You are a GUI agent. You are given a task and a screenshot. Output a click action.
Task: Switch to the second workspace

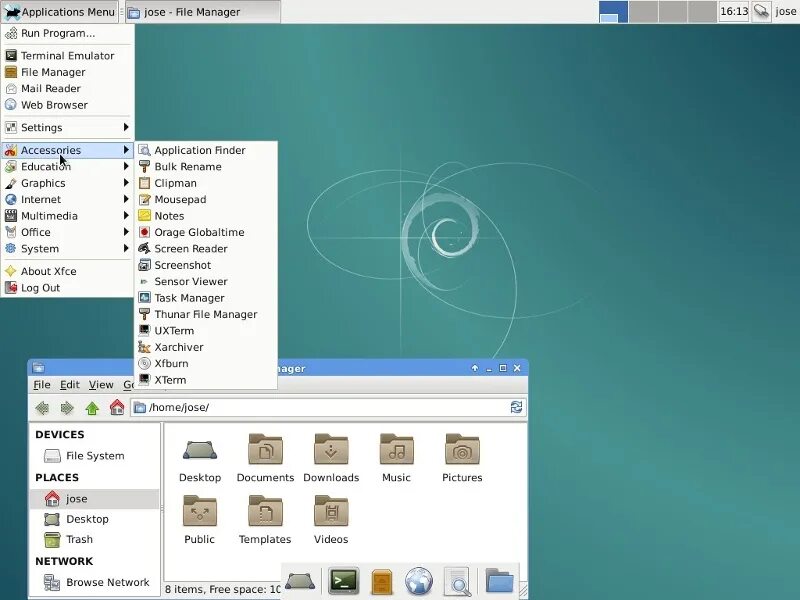tap(643, 12)
